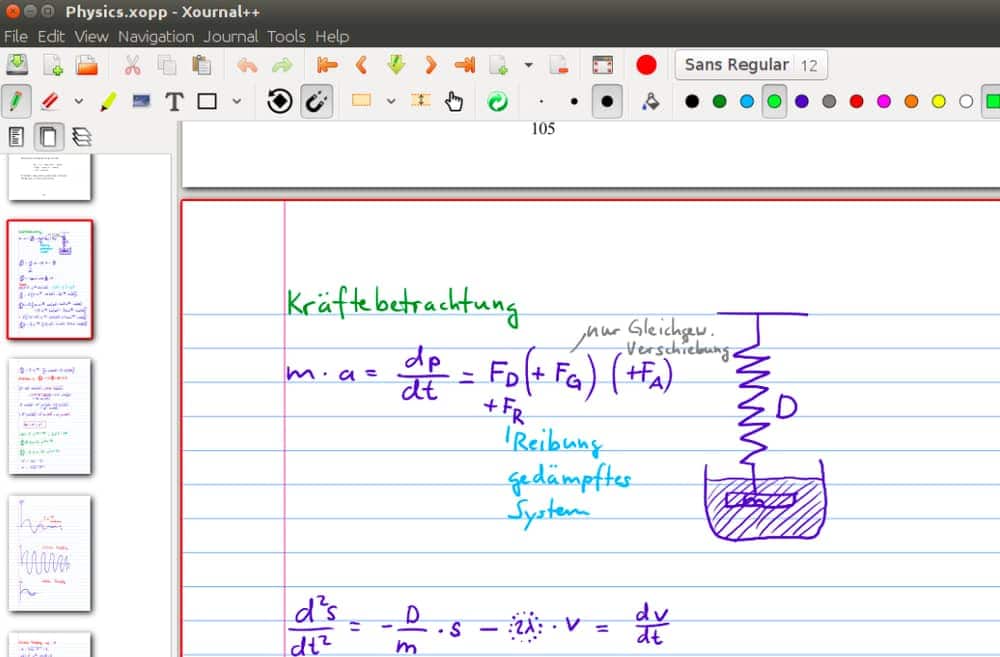Image resolution: width=1000 pixels, height=657 pixels.
Task: Go to next annotated page (green down arrow)
Action: (396, 64)
